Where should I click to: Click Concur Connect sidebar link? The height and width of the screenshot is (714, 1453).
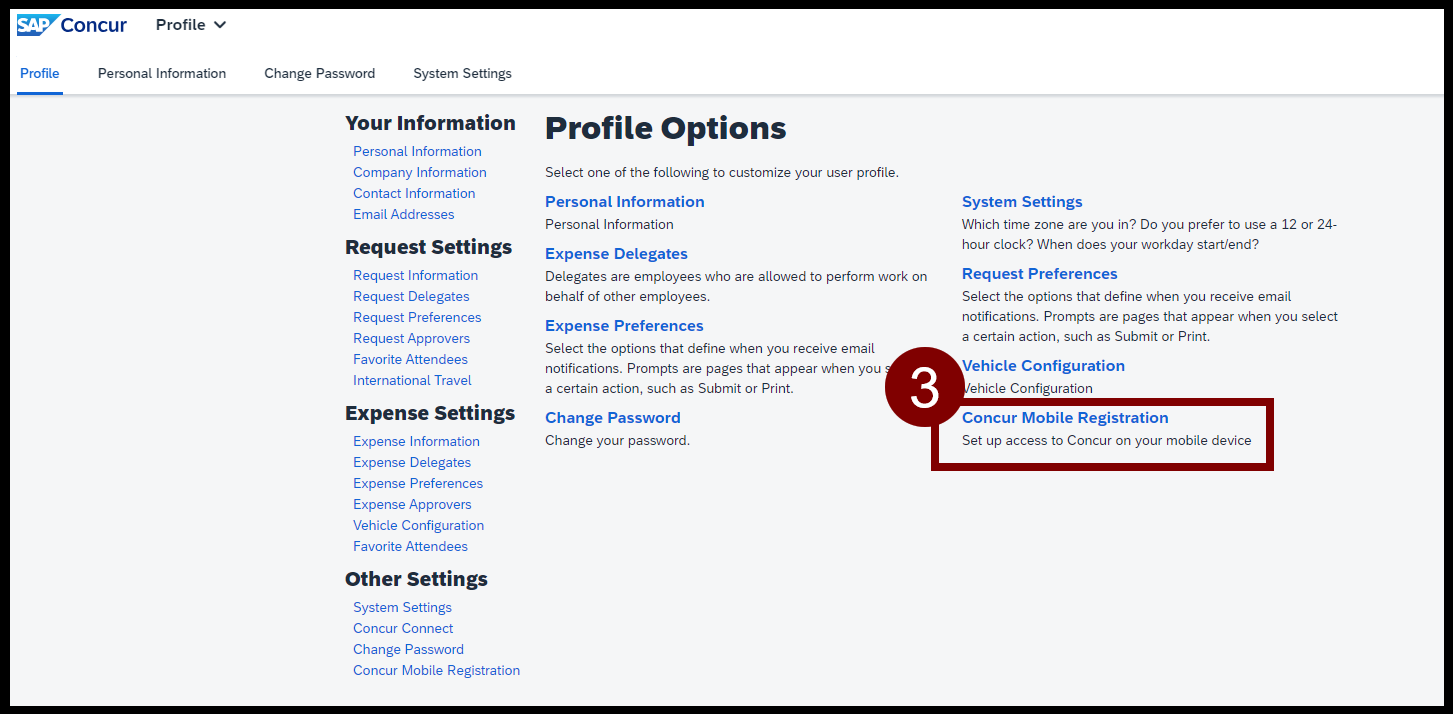(403, 628)
